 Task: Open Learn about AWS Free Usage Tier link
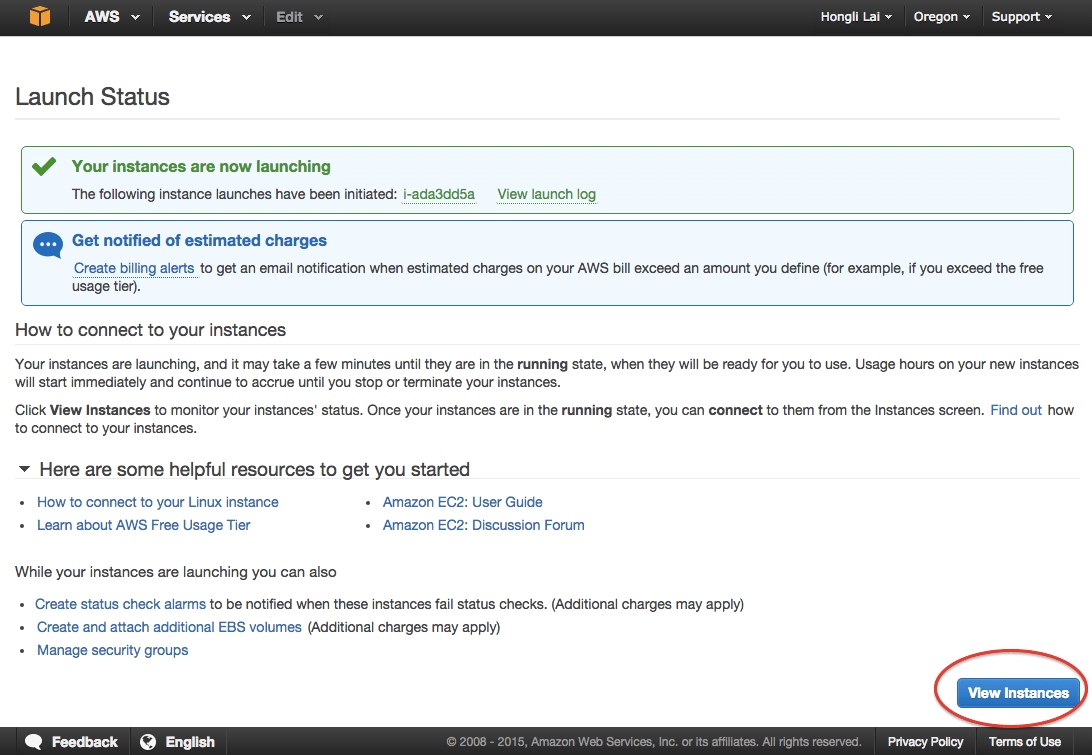click(x=143, y=525)
